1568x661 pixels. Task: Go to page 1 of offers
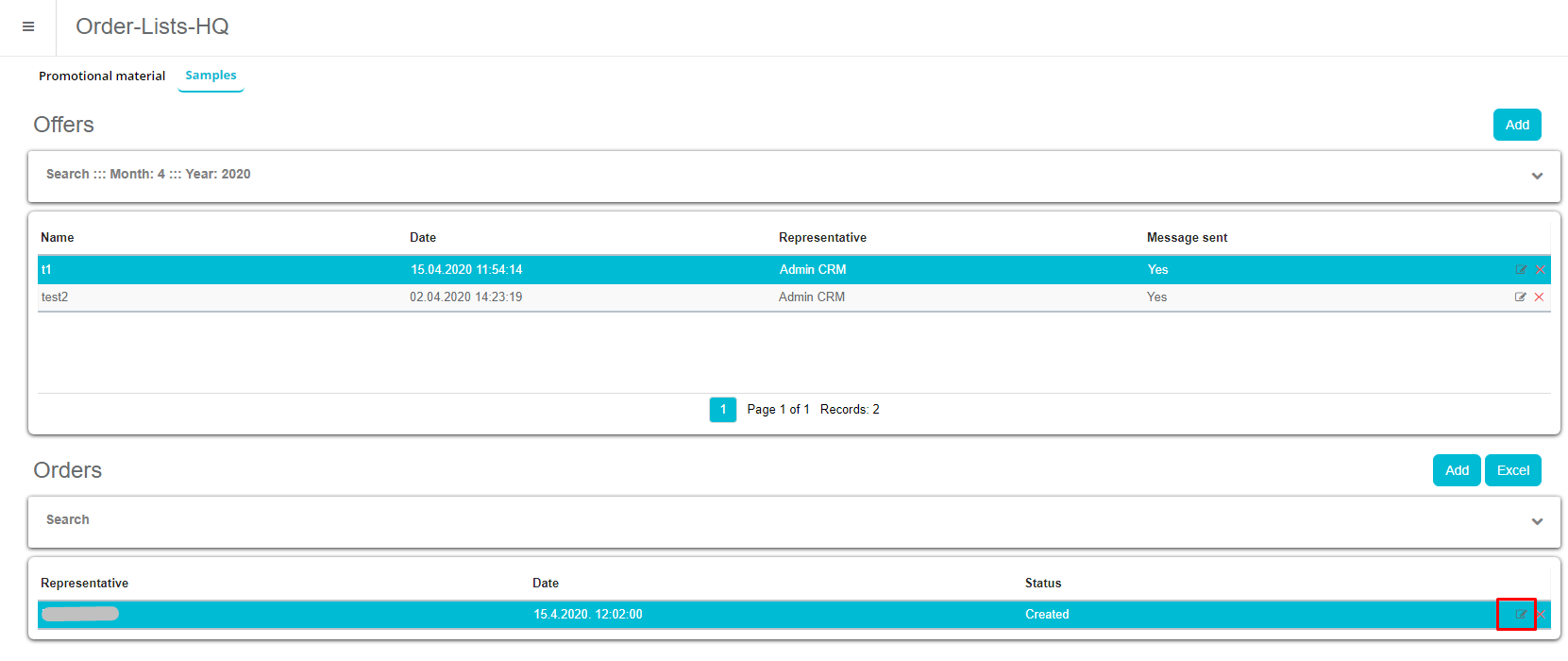722,410
